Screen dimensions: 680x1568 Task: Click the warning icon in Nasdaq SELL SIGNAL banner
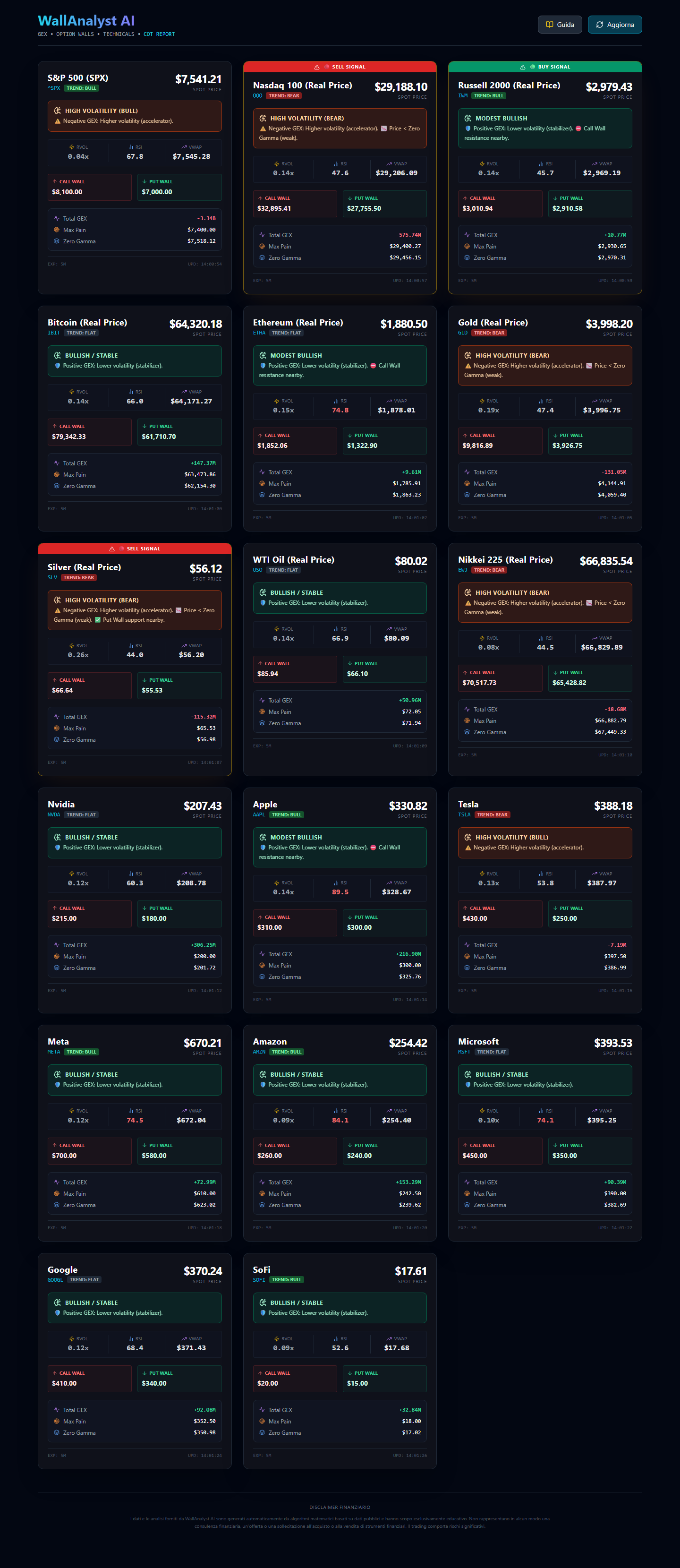tap(317, 67)
